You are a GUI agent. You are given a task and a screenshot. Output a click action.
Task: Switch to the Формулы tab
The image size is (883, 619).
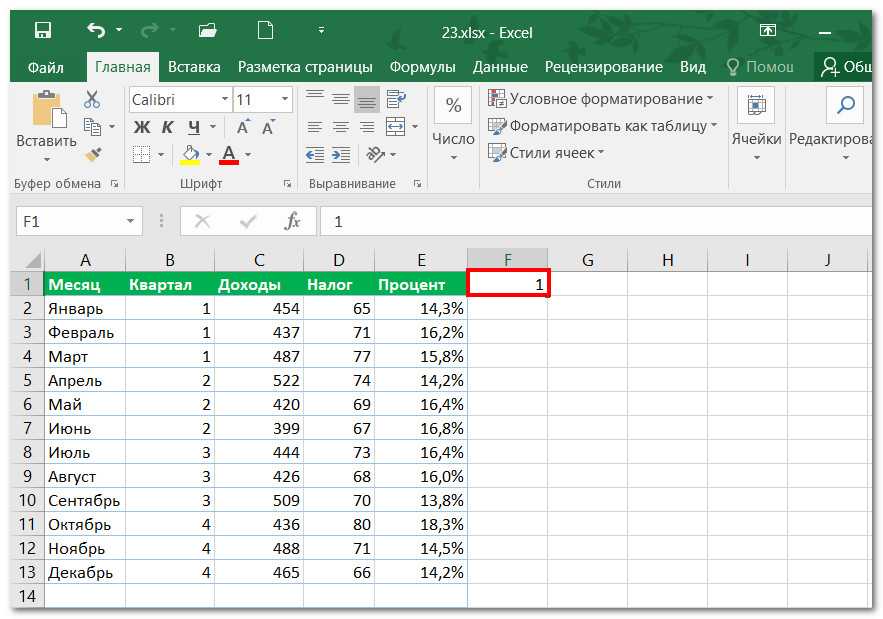(422, 67)
